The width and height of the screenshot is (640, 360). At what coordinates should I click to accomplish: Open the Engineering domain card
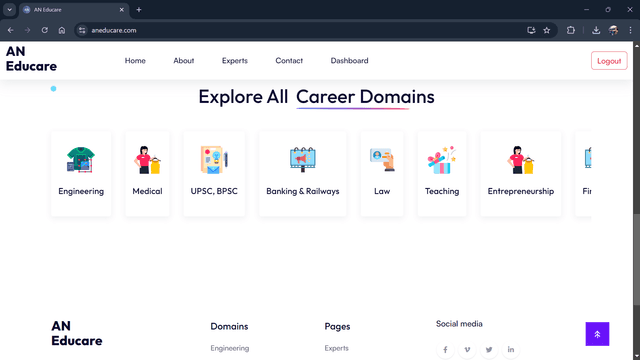81,173
